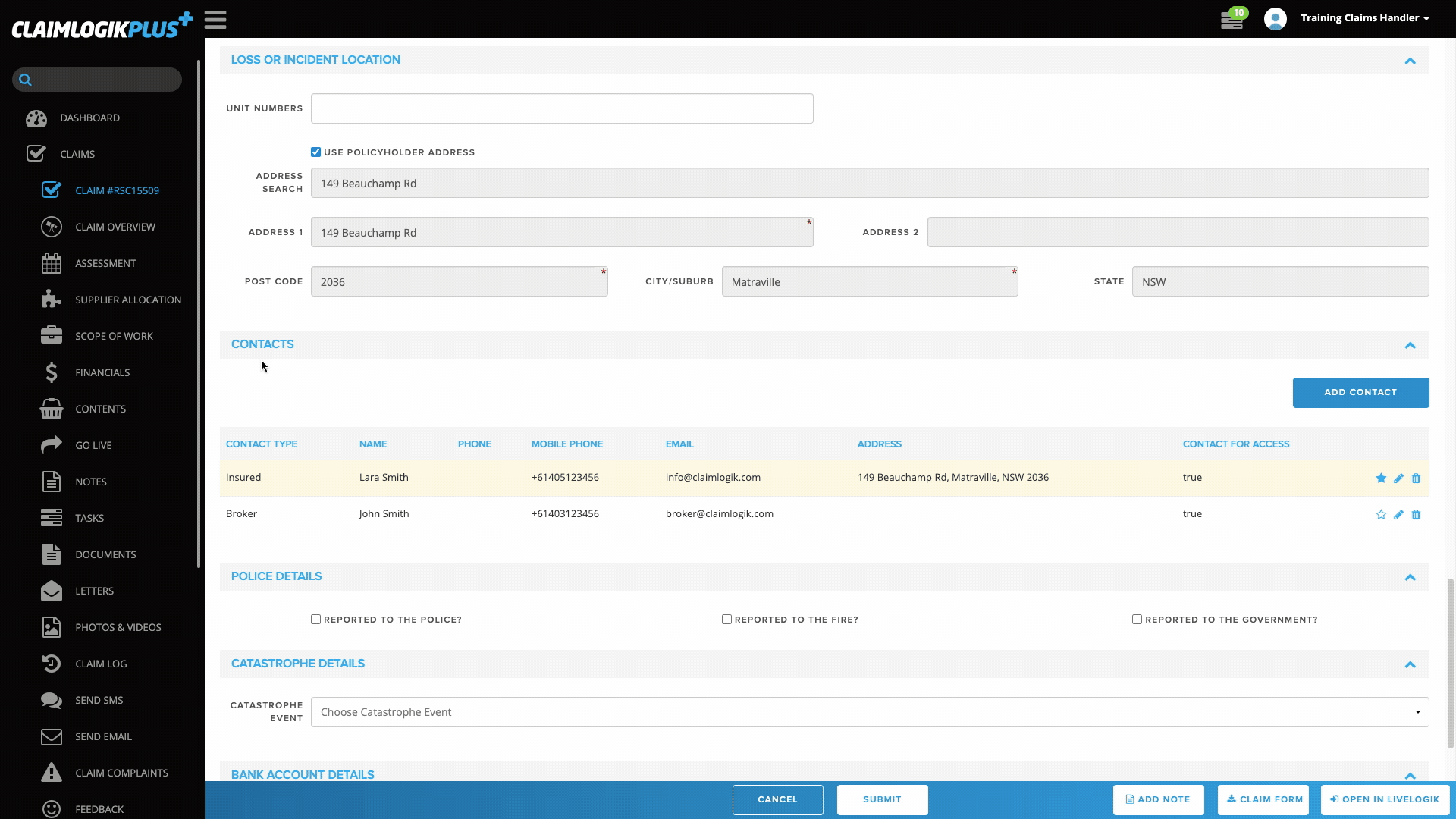Collapse Loss or Incident Location section
Screen dimensions: 1456x819
(x=1410, y=61)
